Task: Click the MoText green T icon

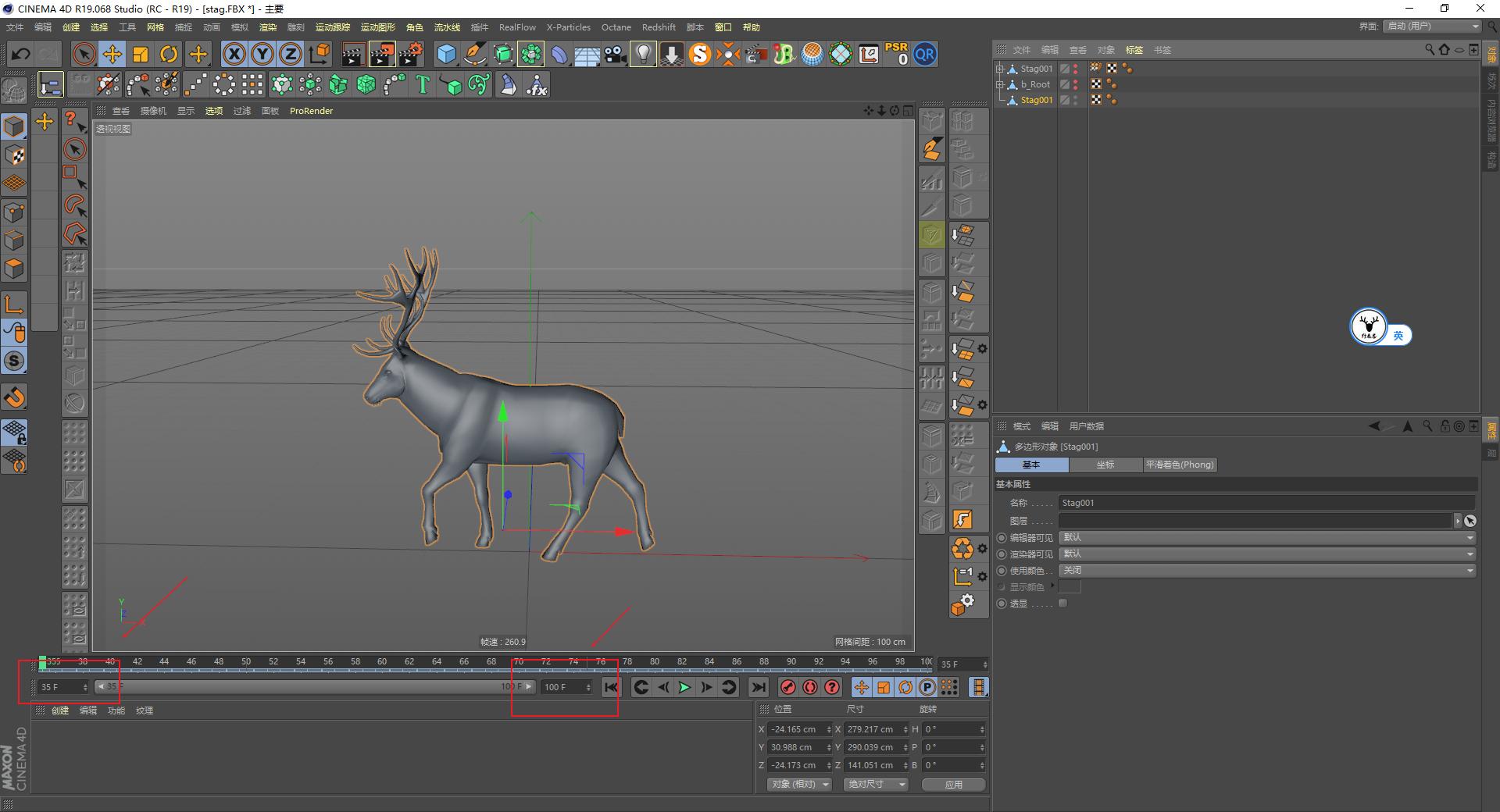Action: click(423, 84)
